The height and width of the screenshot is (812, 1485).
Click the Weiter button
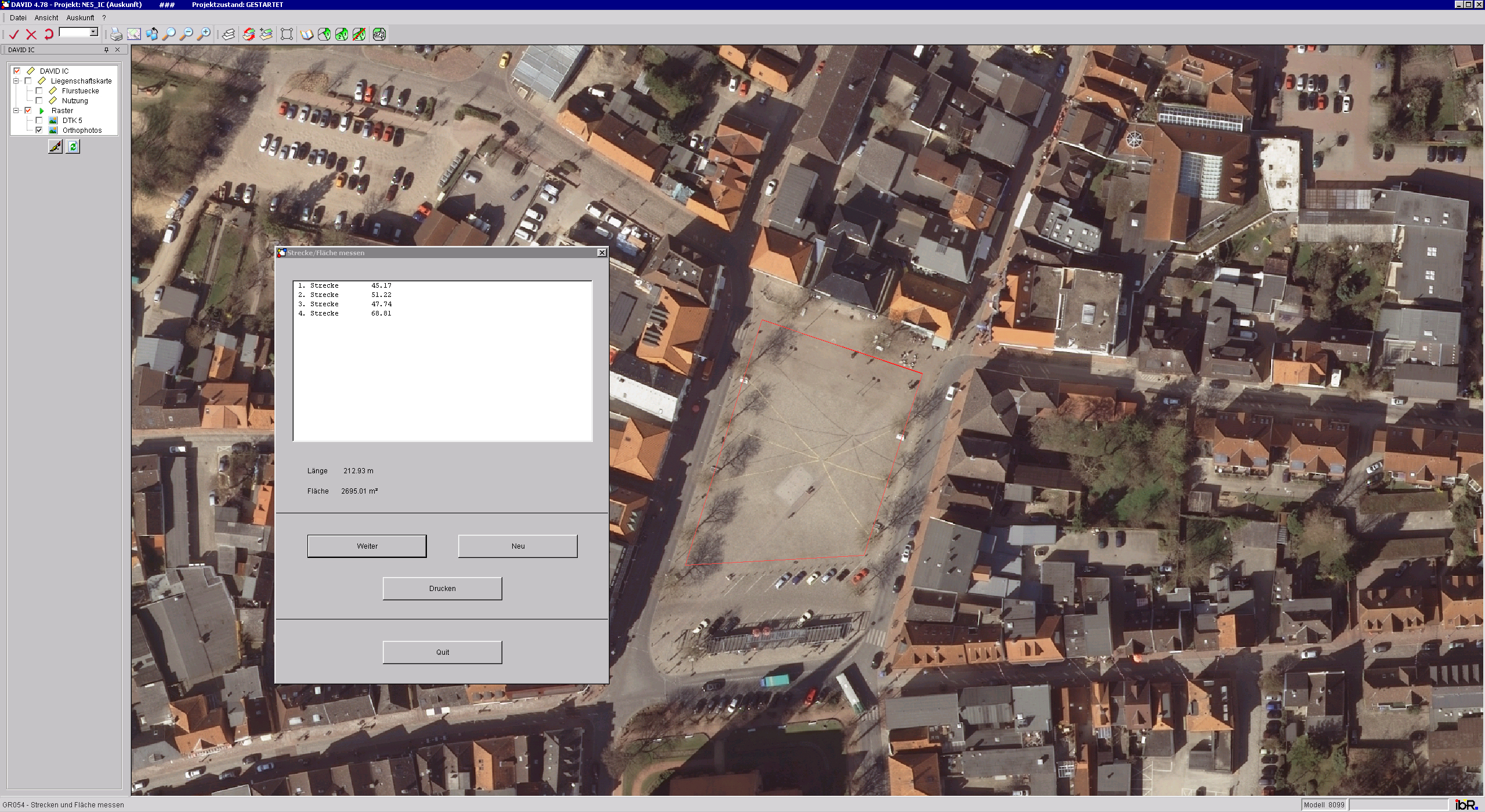tap(367, 546)
